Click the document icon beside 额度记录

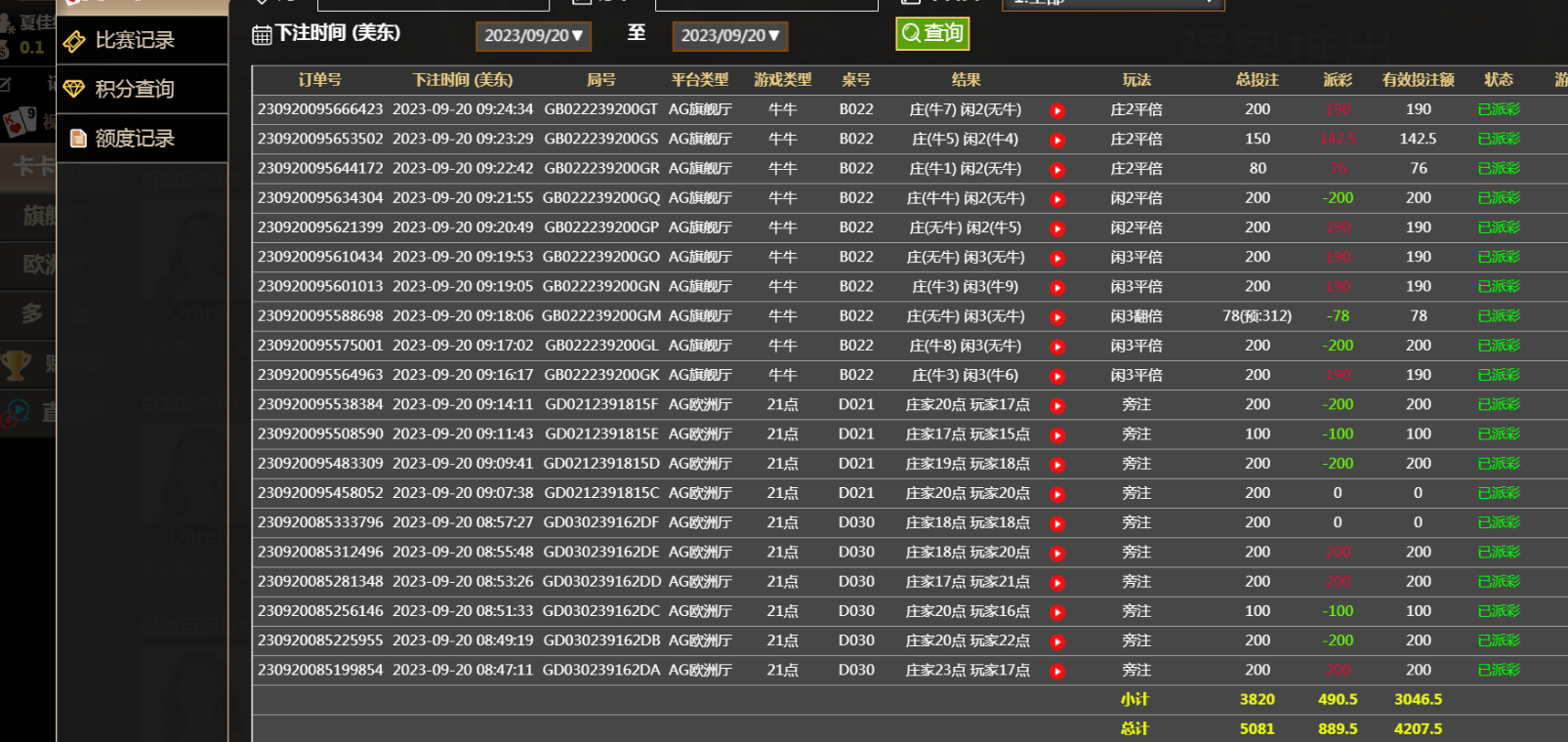click(78, 138)
